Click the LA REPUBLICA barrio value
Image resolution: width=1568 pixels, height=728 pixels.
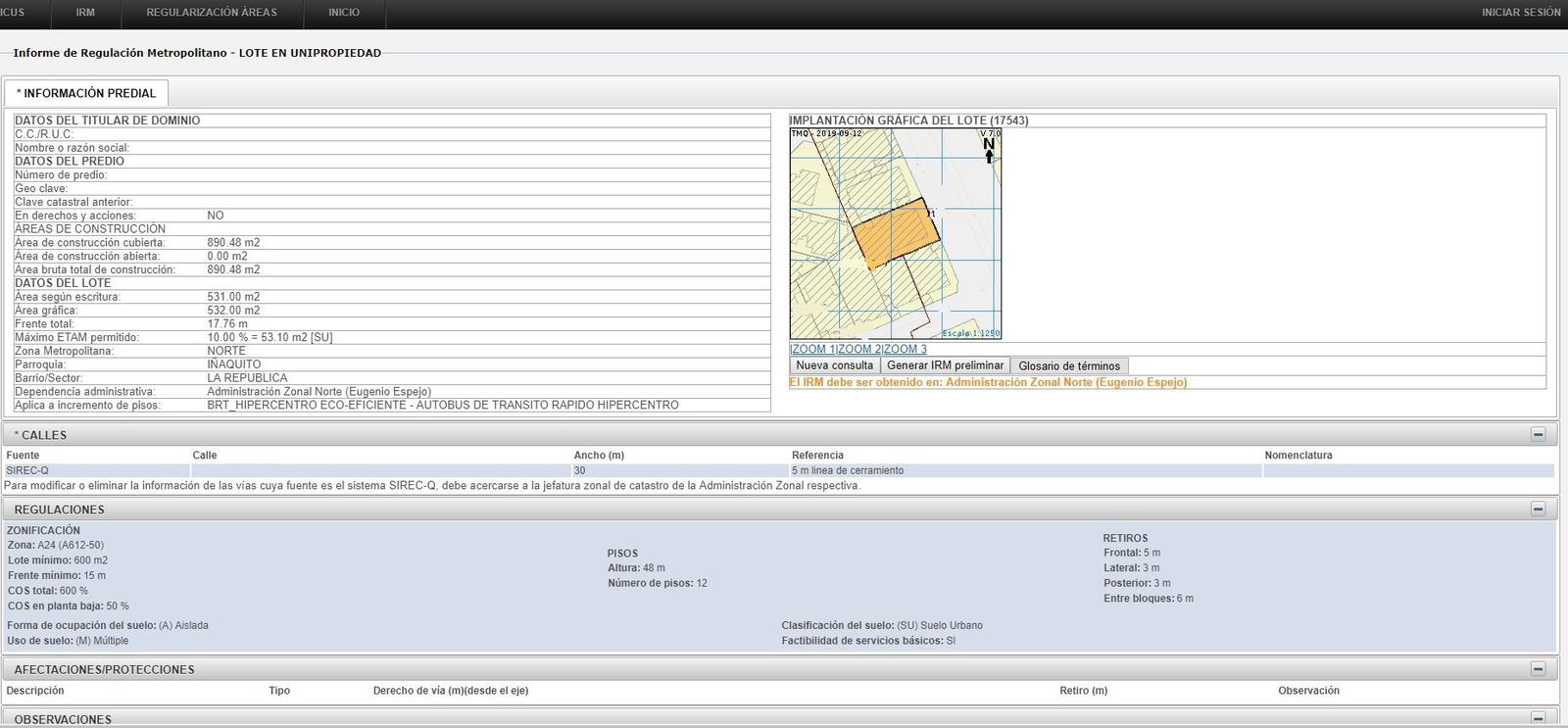247,378
